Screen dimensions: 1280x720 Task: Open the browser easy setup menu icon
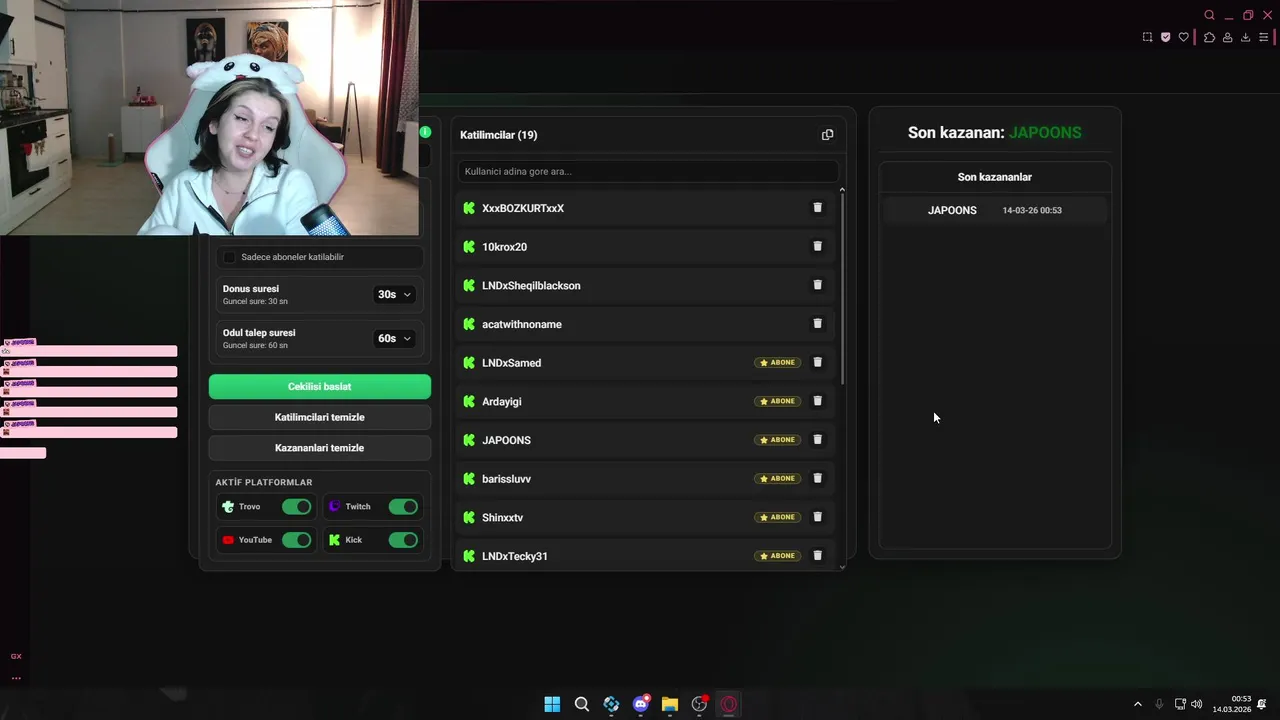coord(1264,37)
